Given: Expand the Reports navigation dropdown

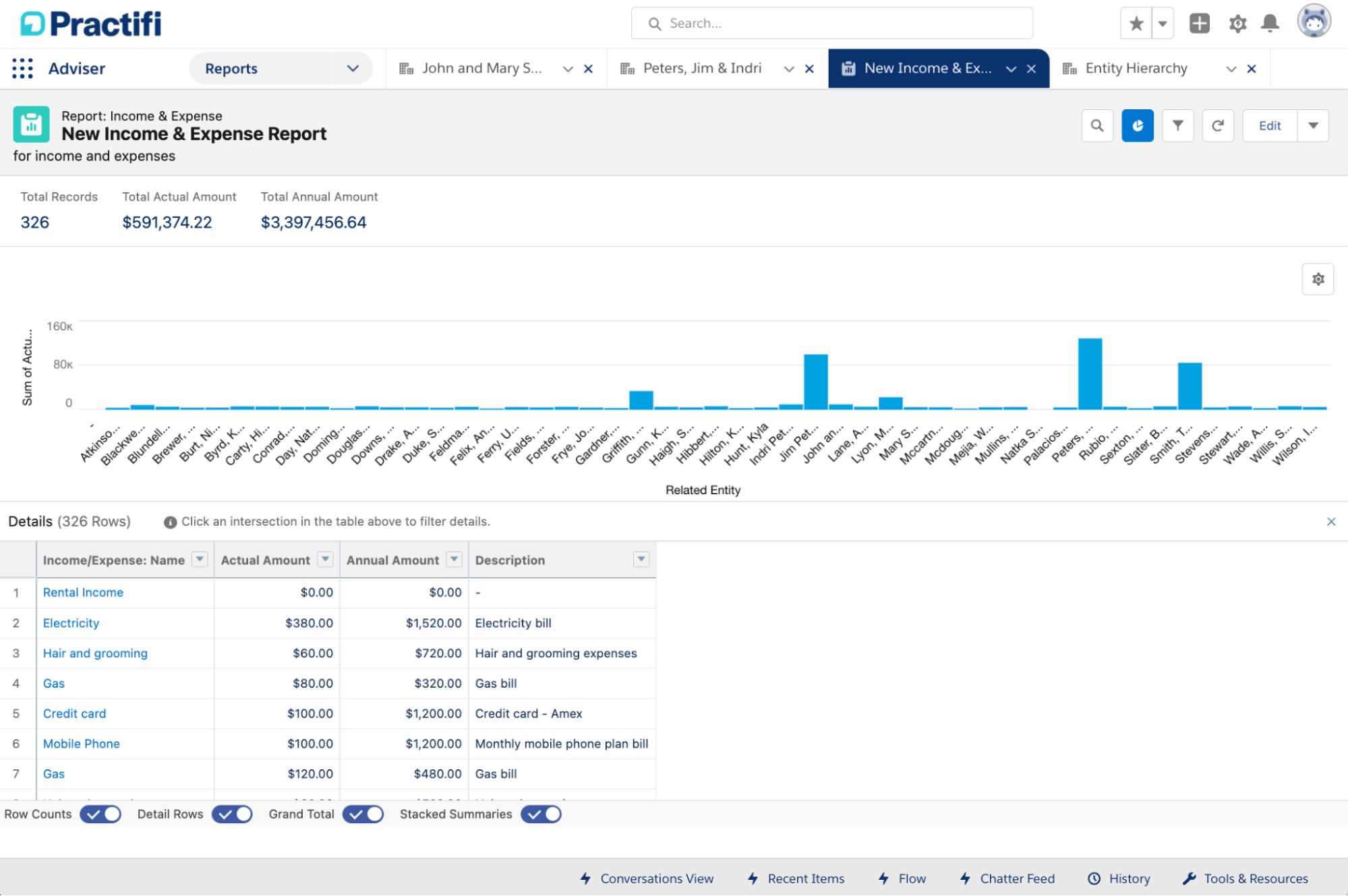Looking at the screenshot, I should (x=353, y=68).
